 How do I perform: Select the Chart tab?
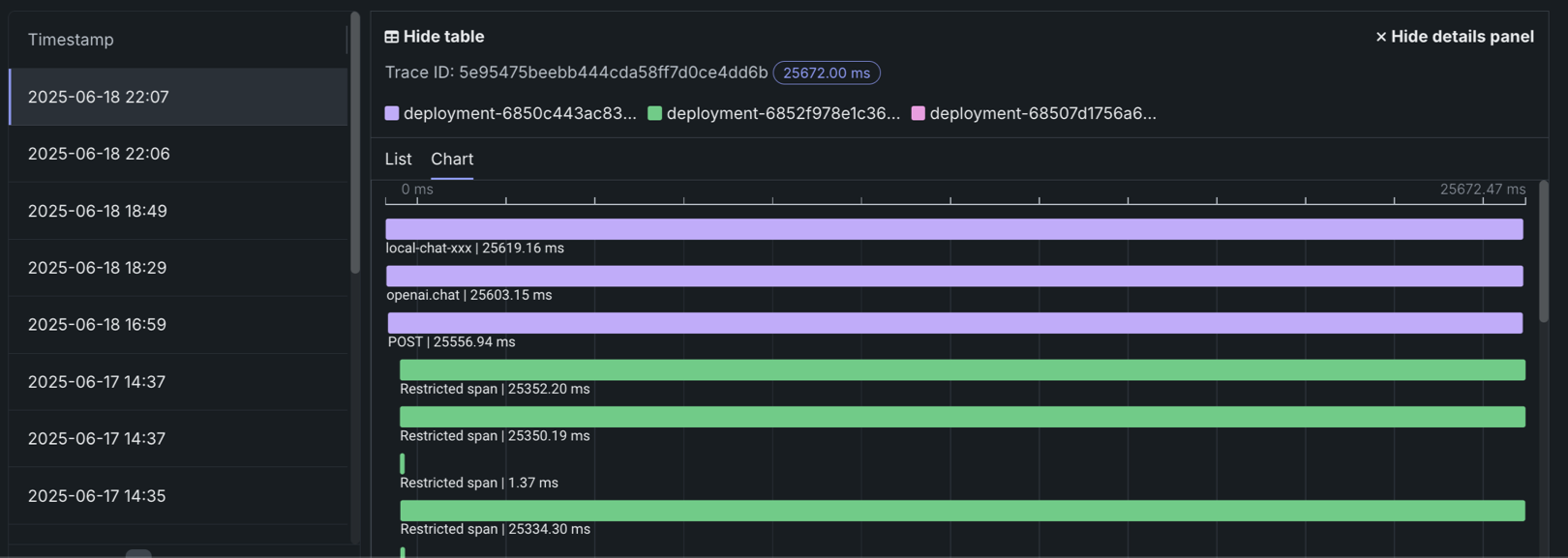coord(452,159)
